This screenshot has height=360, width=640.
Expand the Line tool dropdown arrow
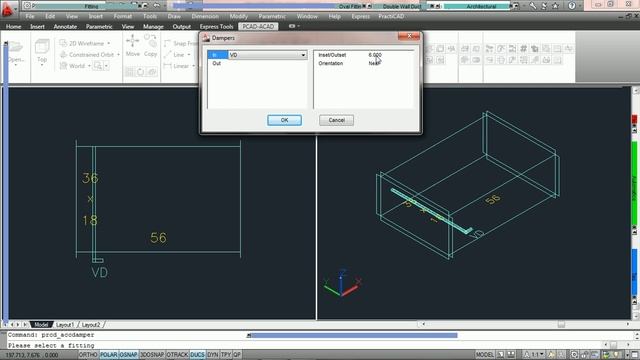tap(189, 55)
